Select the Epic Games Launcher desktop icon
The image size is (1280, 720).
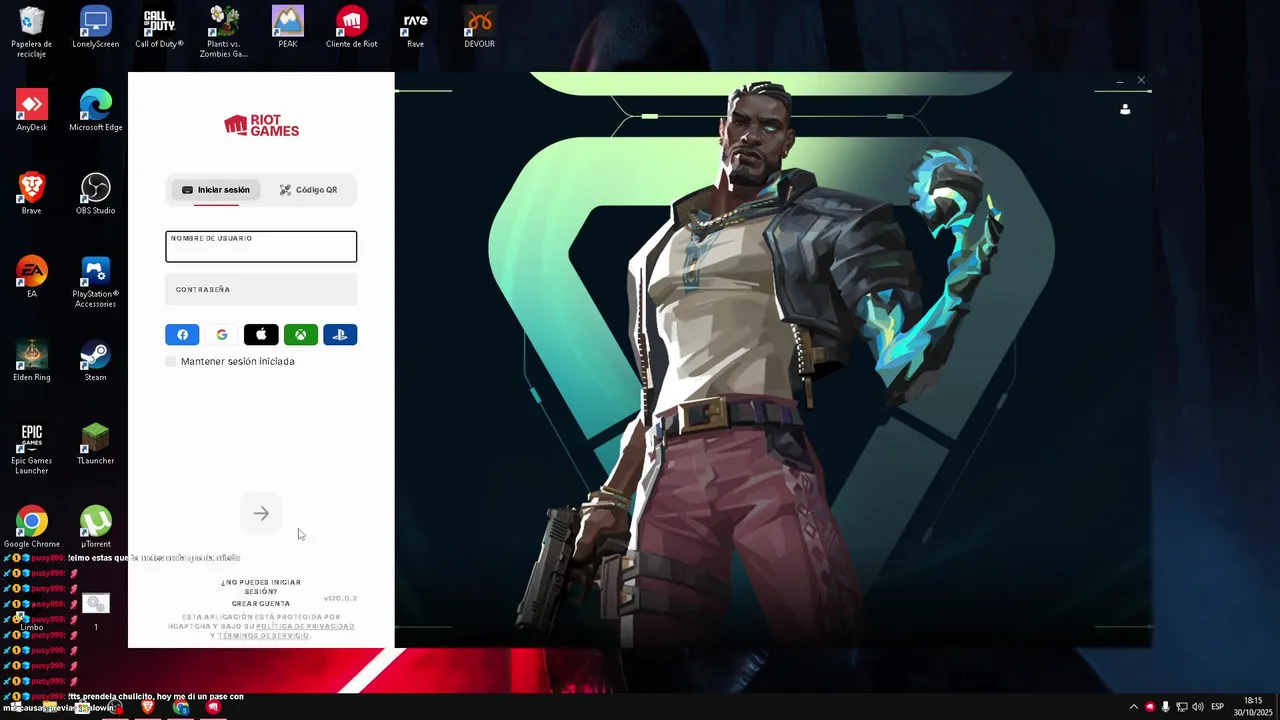point(32,449)
